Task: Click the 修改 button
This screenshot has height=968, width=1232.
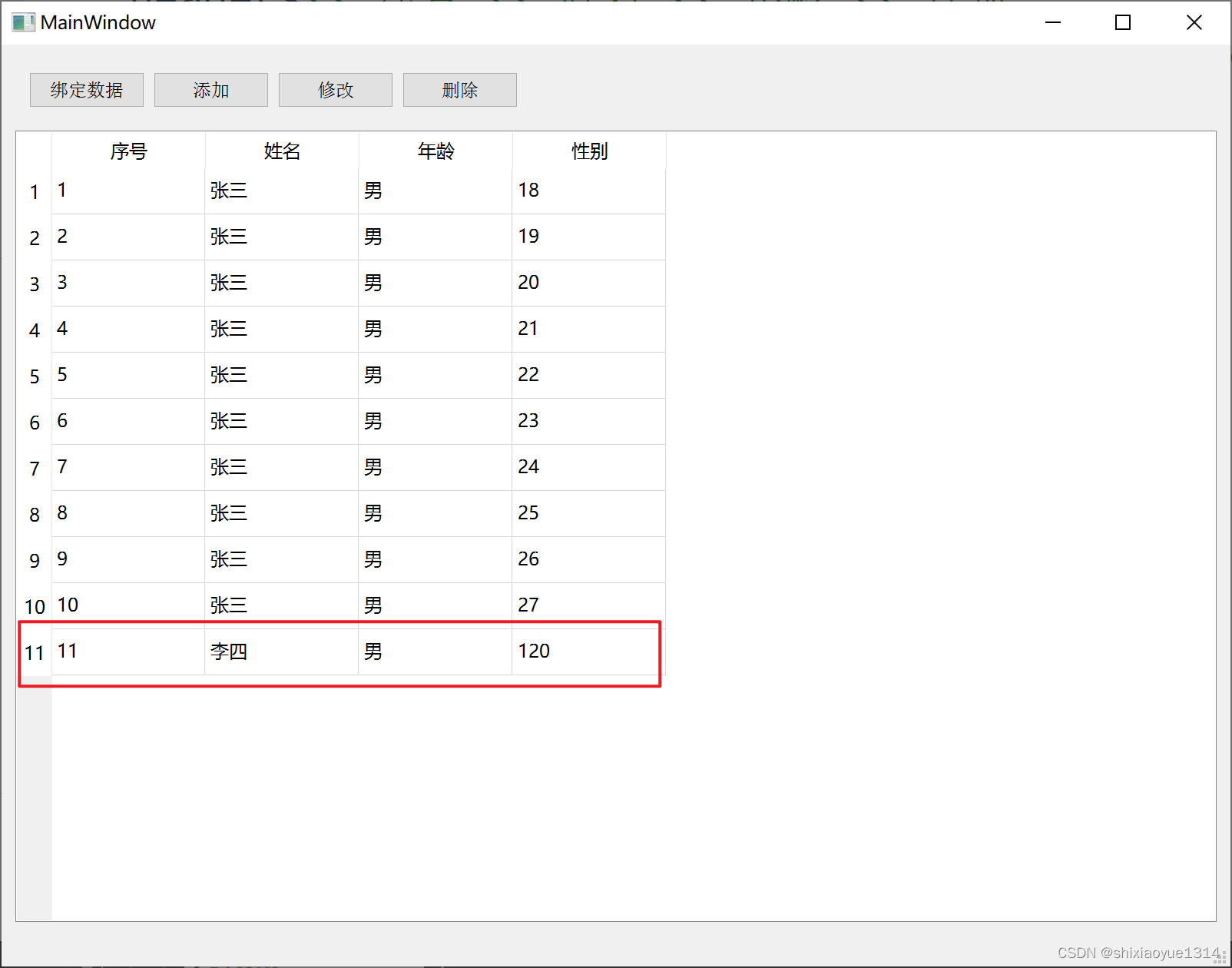Action: tap(335, 90)
